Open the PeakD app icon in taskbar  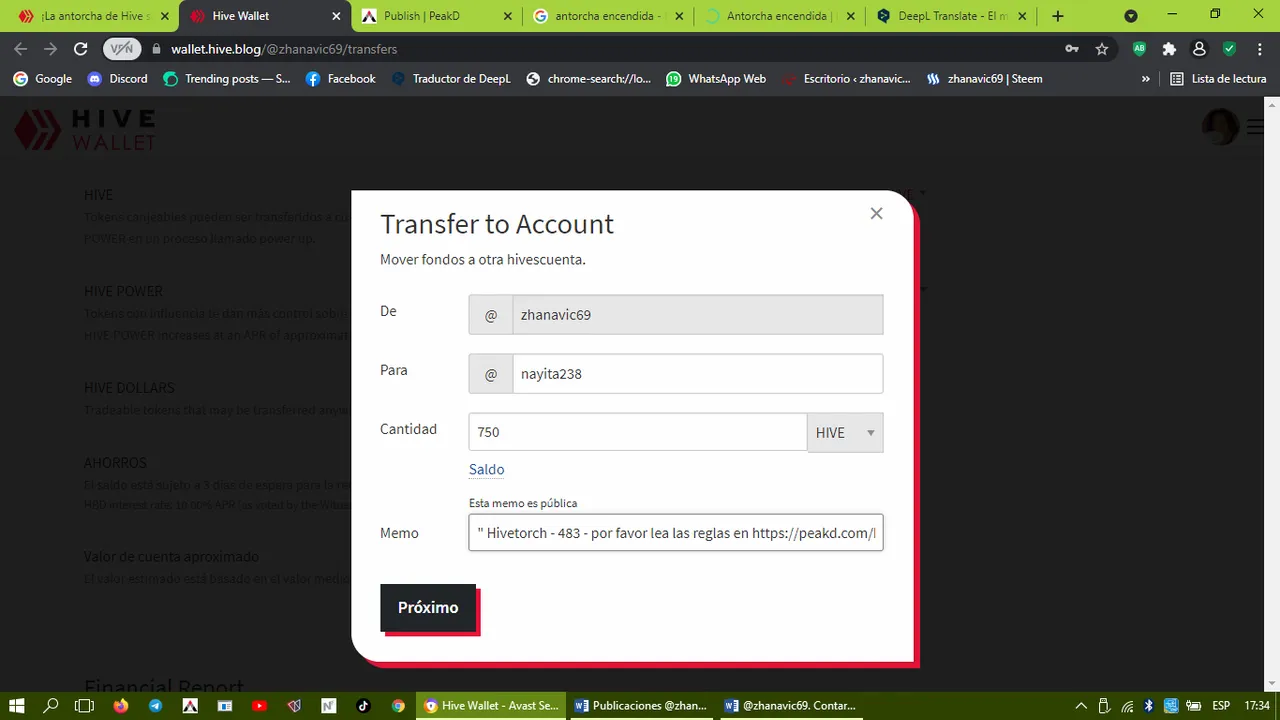(189, 705)
